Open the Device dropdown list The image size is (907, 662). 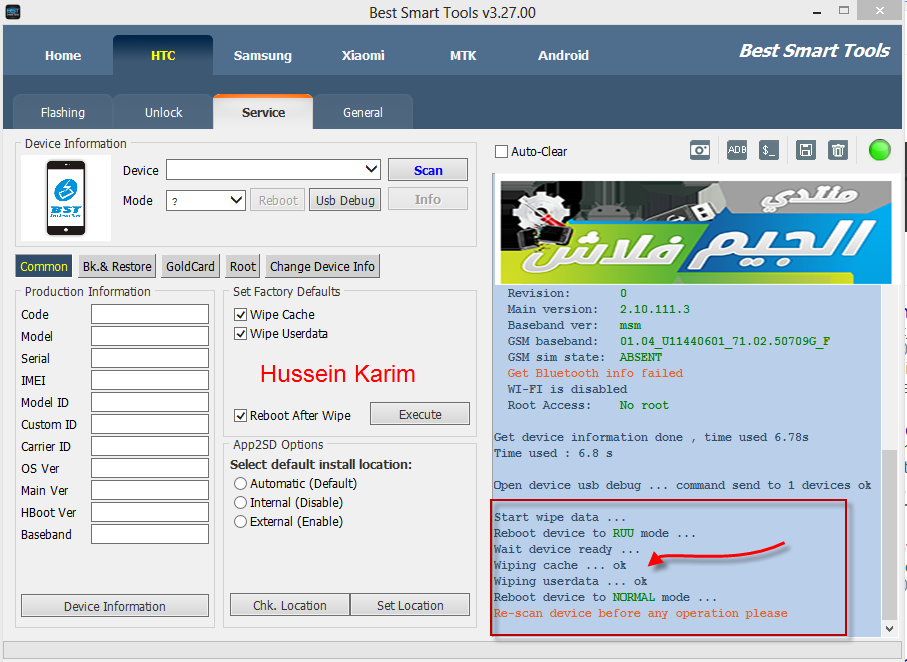[371, 170]
